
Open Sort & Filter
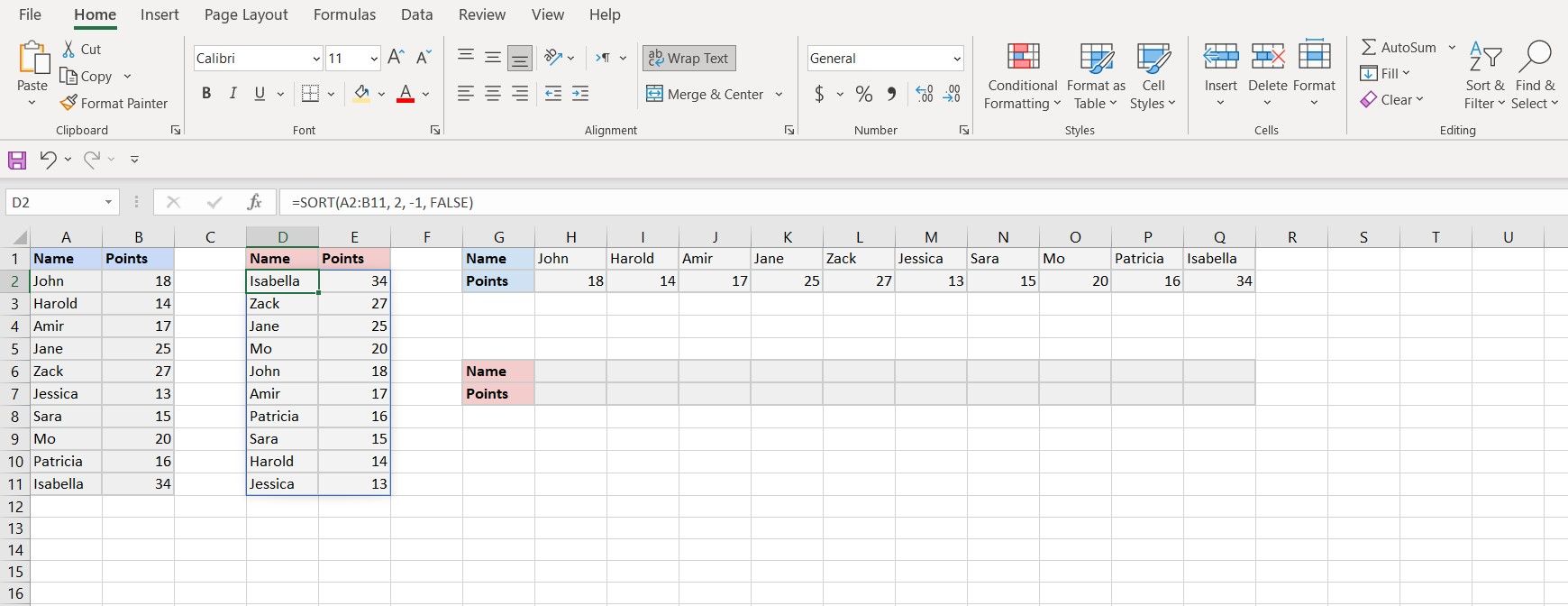(x=1485, y=76)
